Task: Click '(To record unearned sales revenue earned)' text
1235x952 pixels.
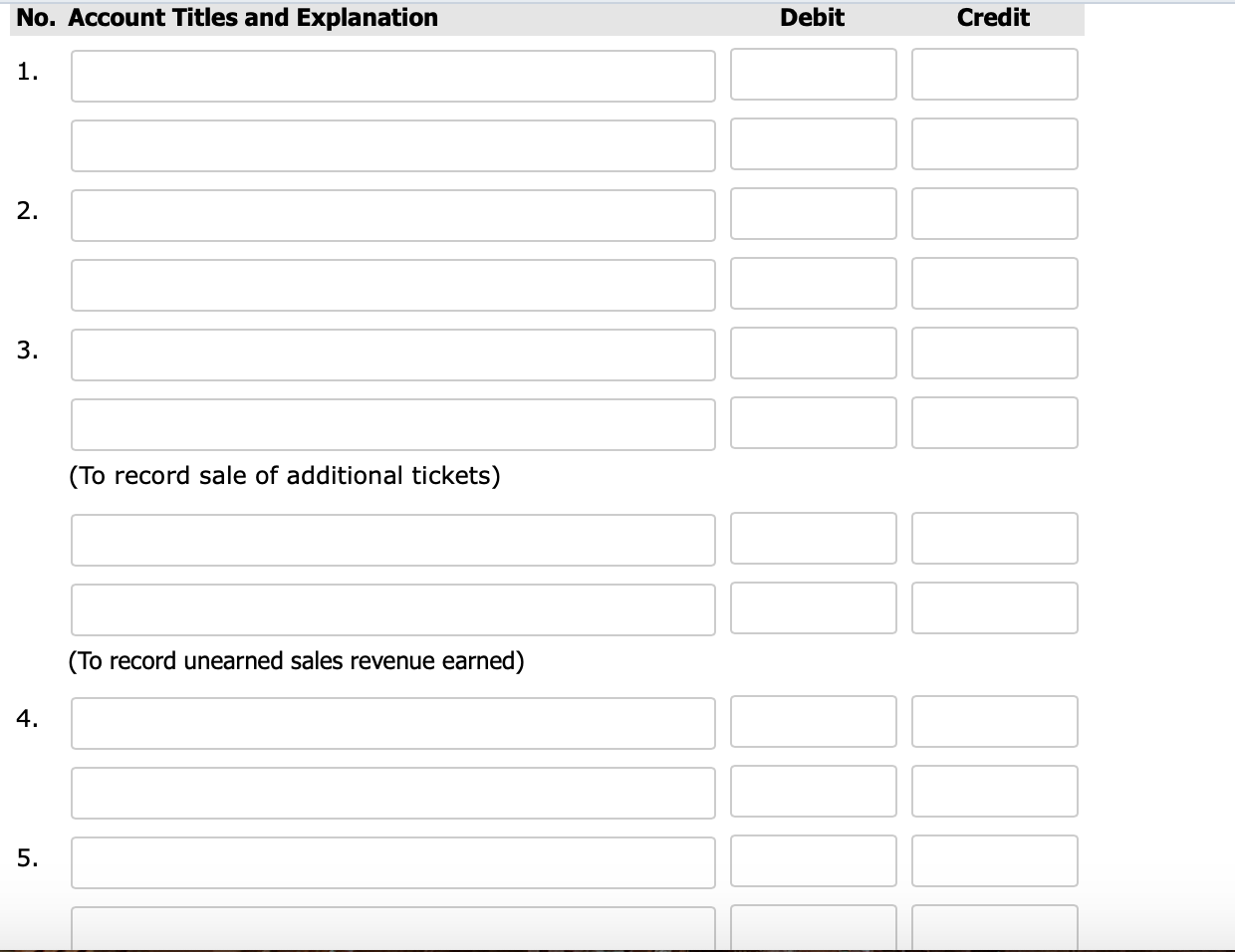Action: pyautogui.click(x=297, y=661)
